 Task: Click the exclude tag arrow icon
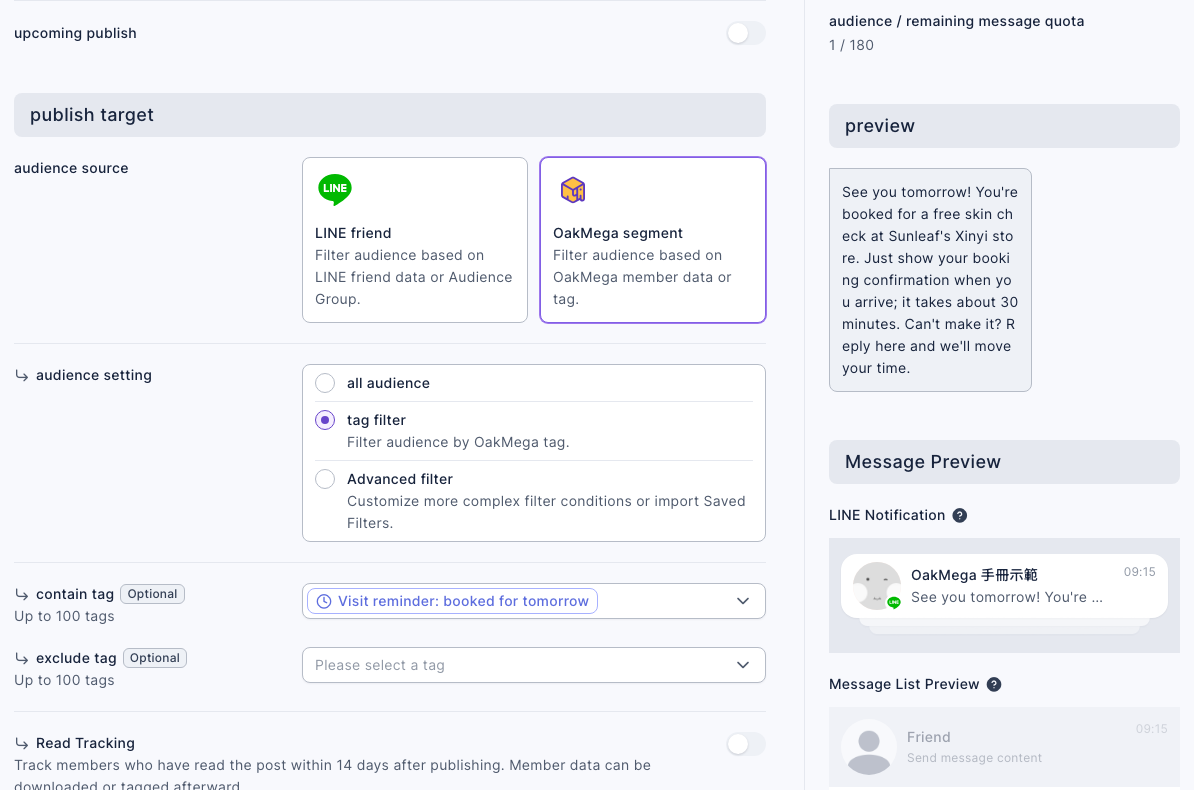click(22, 659)
